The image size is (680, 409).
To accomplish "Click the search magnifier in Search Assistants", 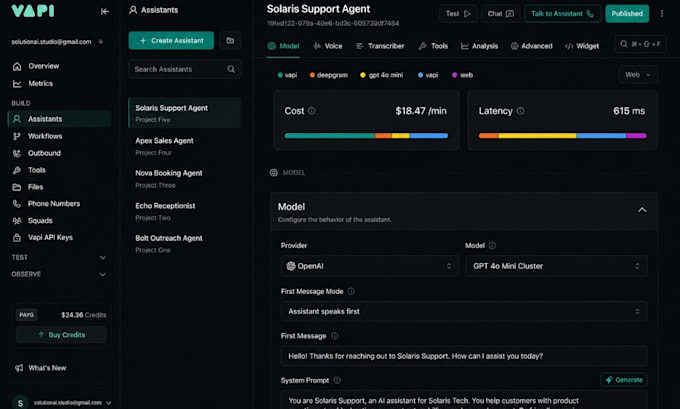I will [231, 69].
